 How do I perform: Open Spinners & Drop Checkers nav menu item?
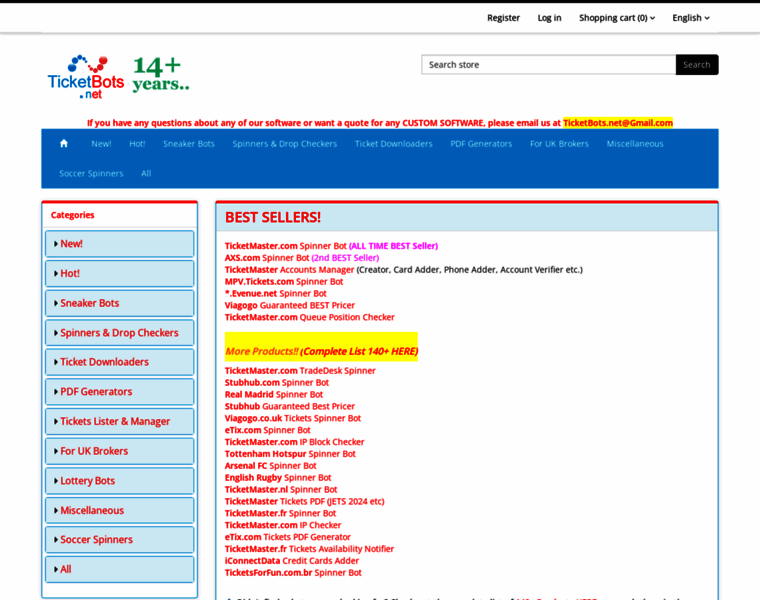(x=285, y=143)
